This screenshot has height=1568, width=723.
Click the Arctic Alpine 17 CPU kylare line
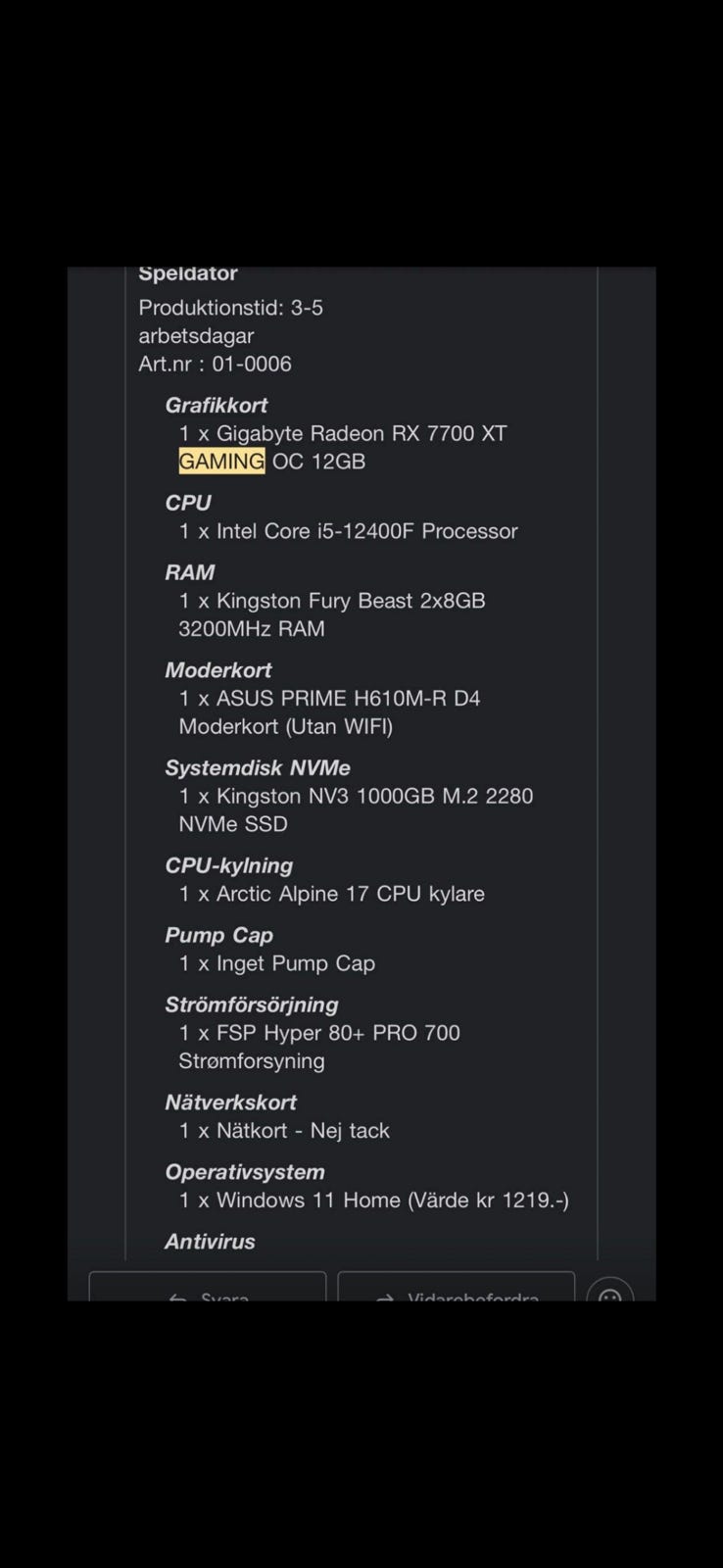tap(332, 894)
